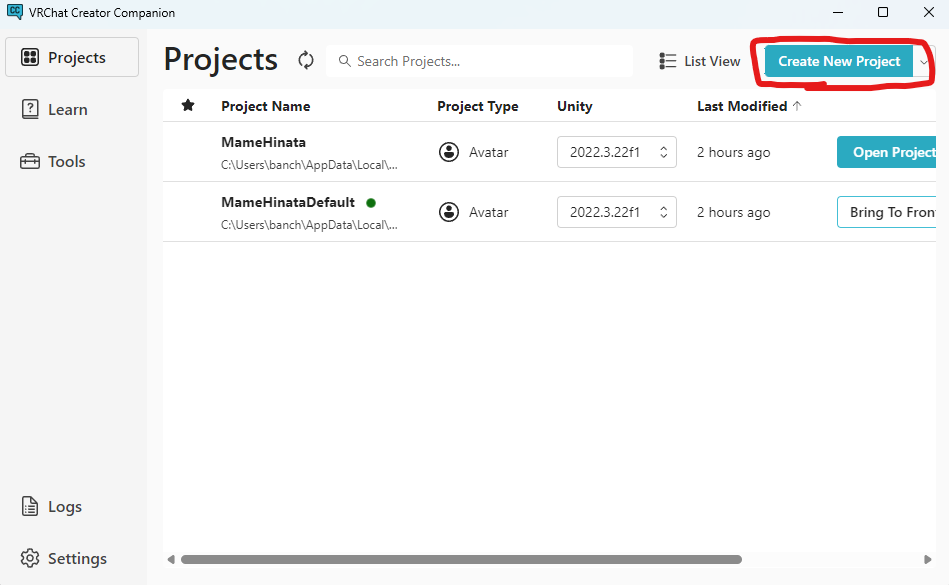Screen dimensions: 949x585
Task: Click the star favorites column header
Action: (x=188, y=106)
